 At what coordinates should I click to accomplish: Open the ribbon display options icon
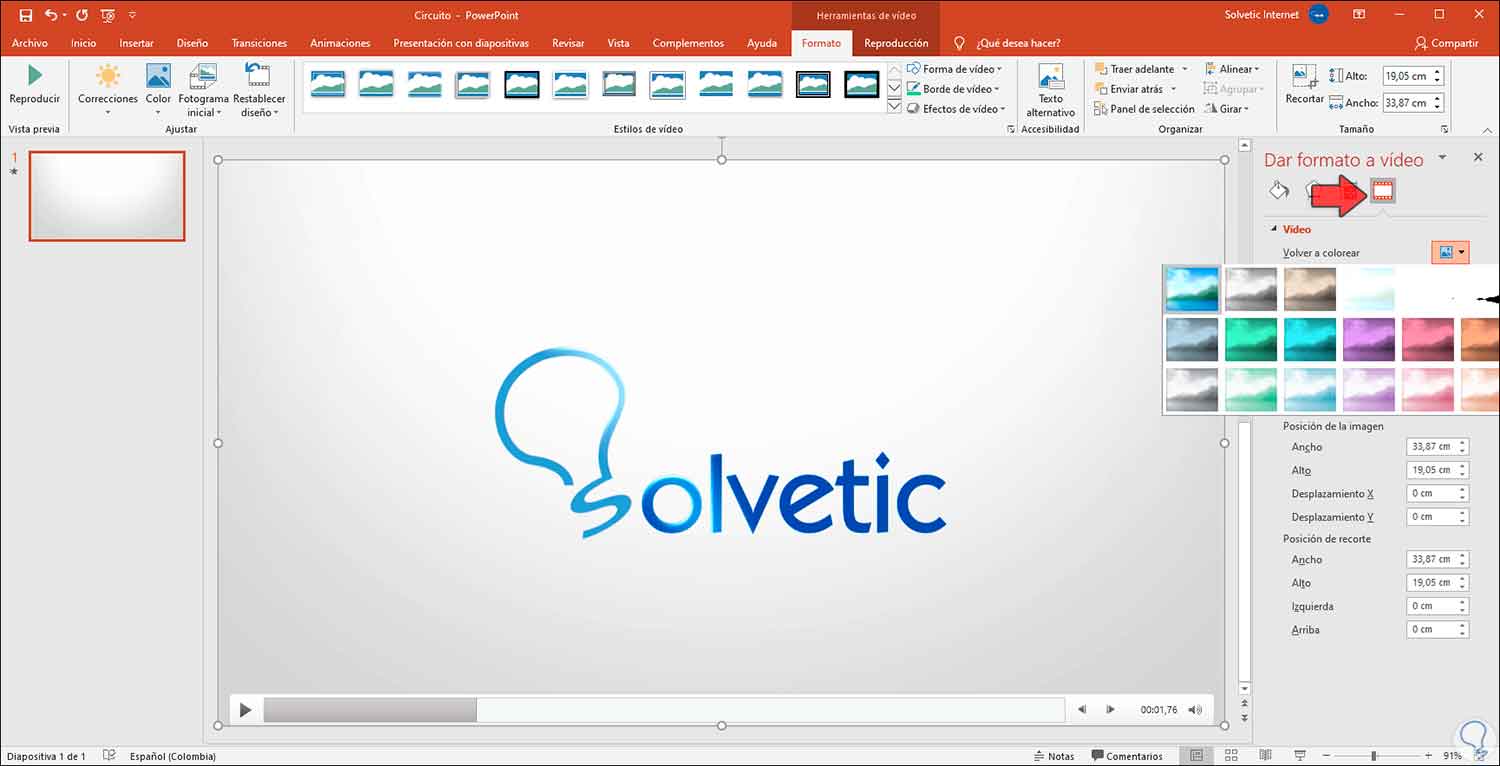tap(1359, 15)
